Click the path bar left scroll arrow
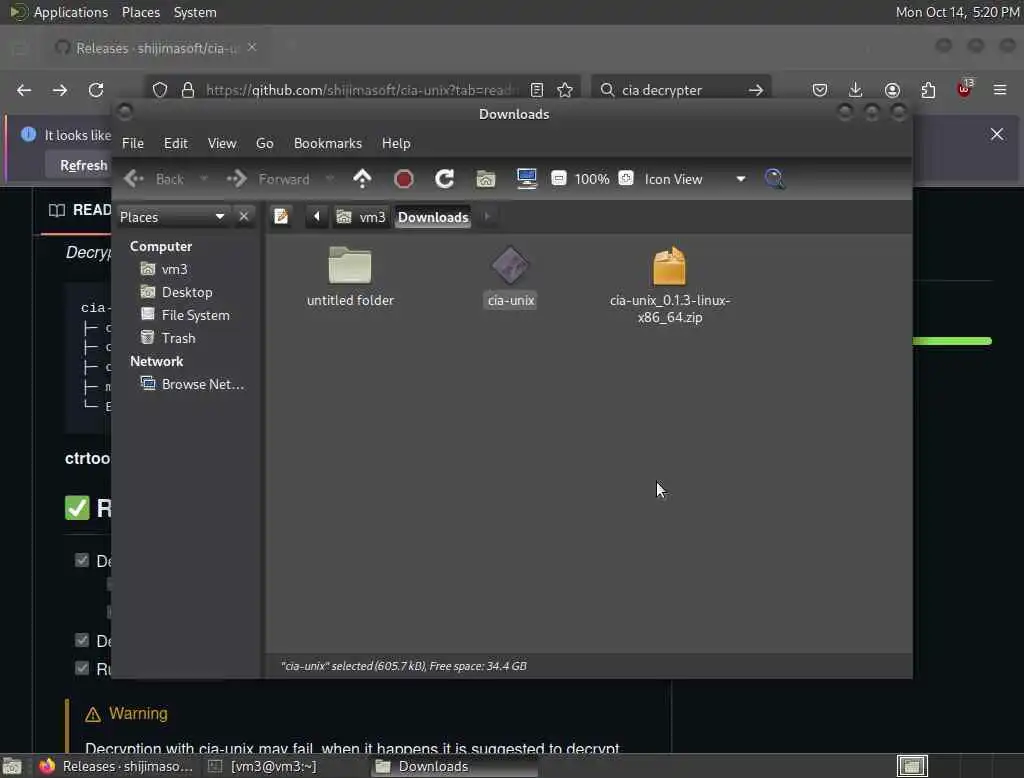1024x778 pixels. 317,216
